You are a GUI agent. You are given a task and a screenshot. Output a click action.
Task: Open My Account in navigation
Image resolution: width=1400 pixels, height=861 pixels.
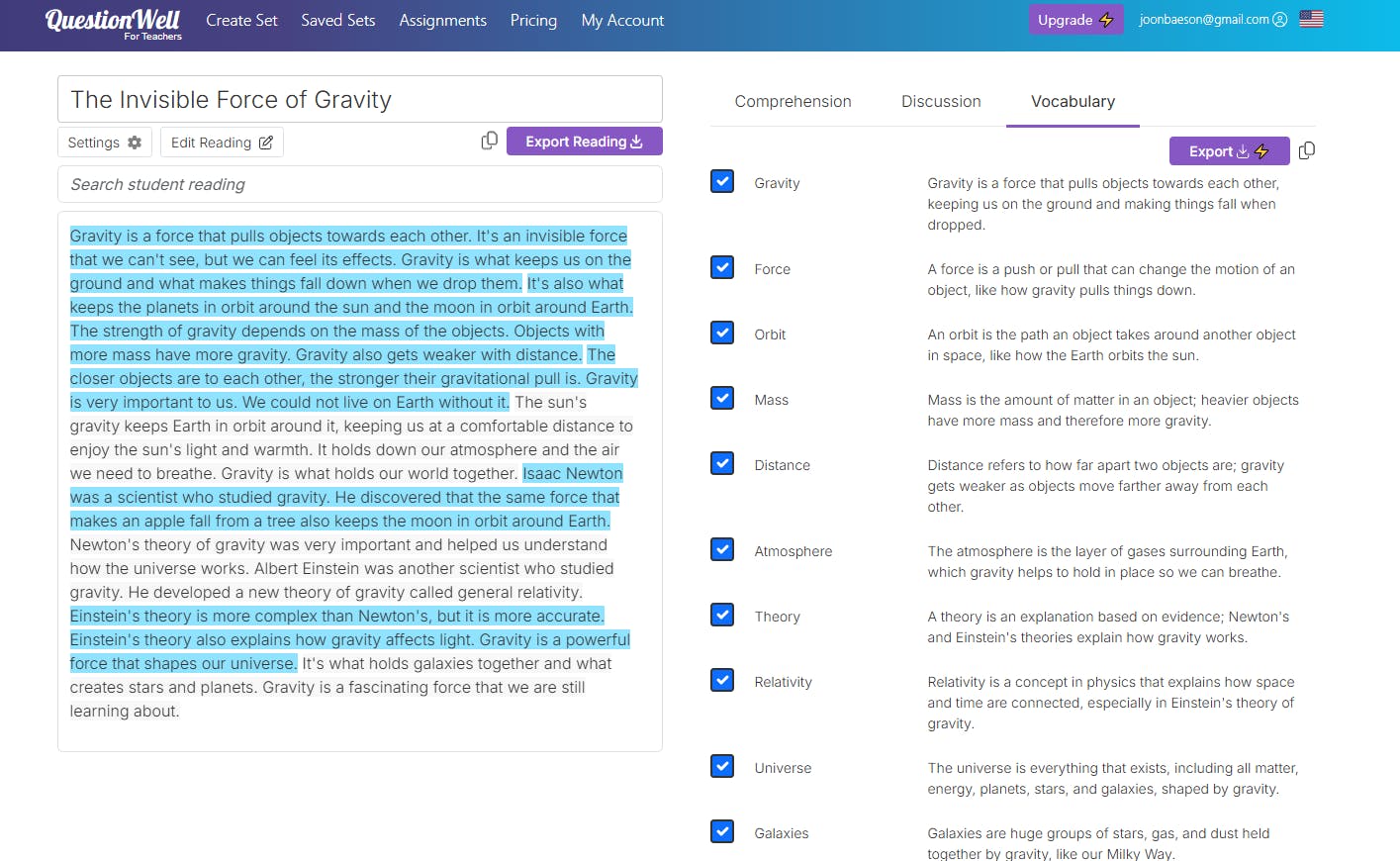tap(622, 20)
